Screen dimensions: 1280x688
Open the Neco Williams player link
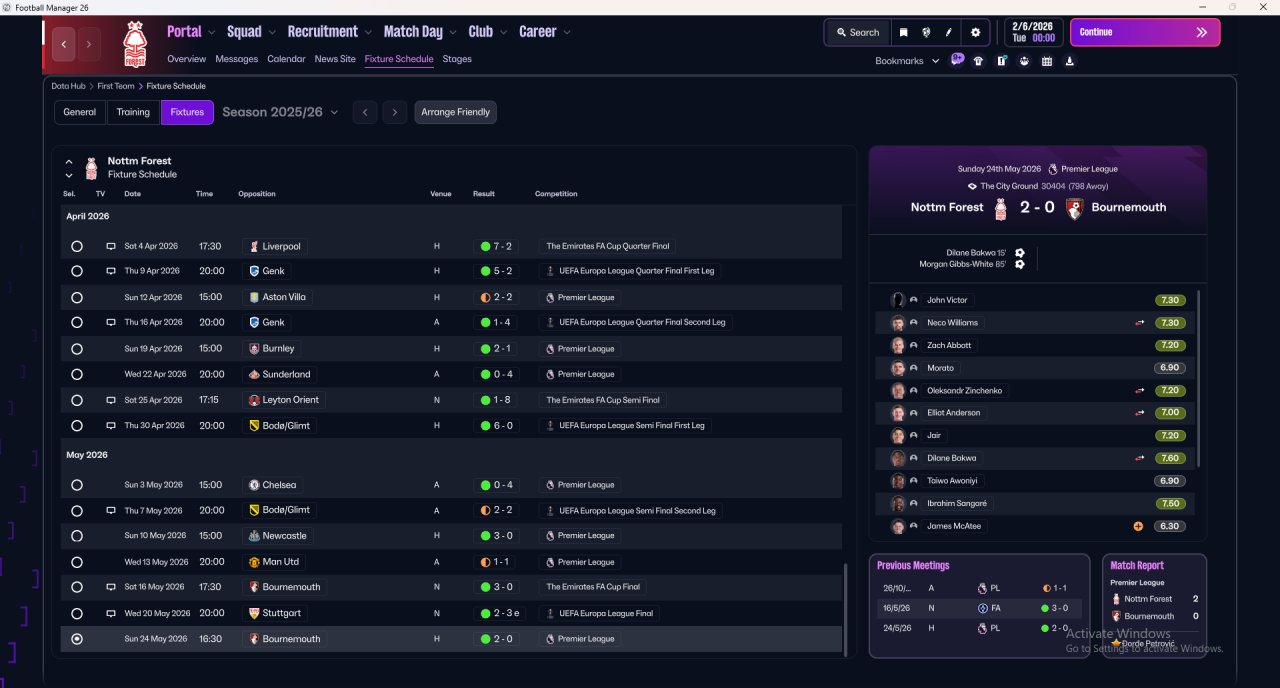952,323
